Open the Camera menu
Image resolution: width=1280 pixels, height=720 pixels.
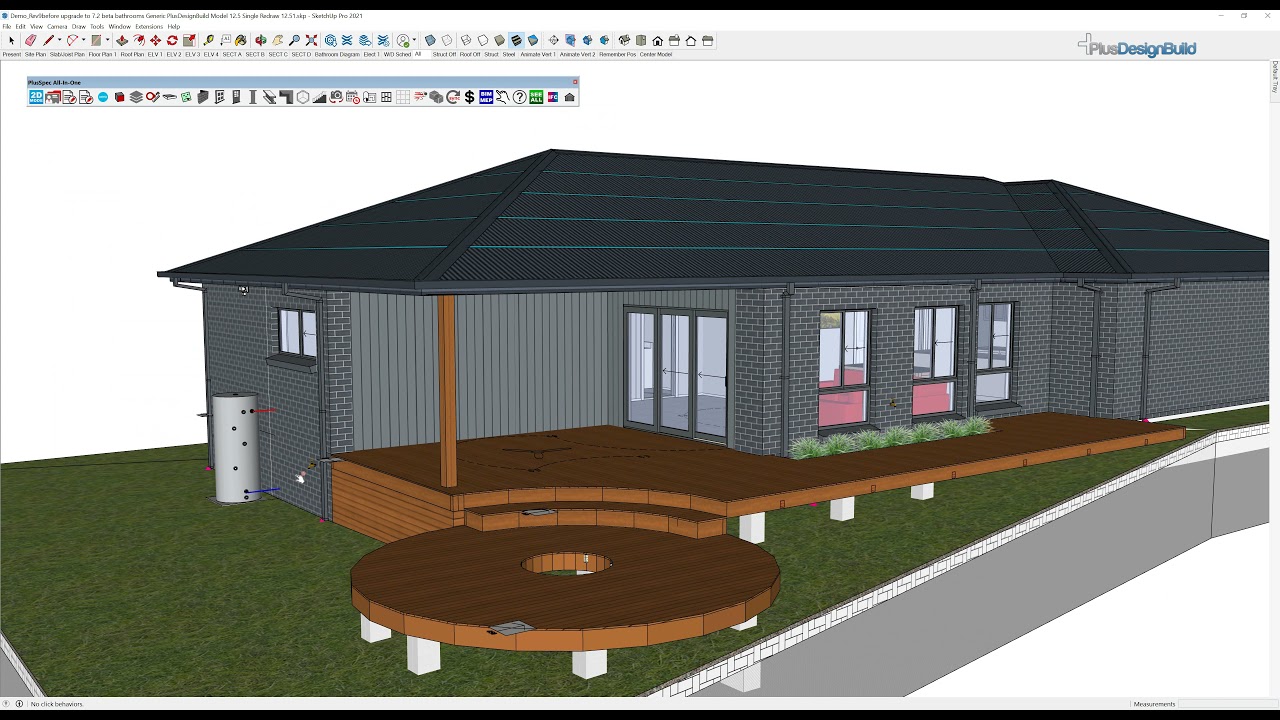tap(57, 27)
